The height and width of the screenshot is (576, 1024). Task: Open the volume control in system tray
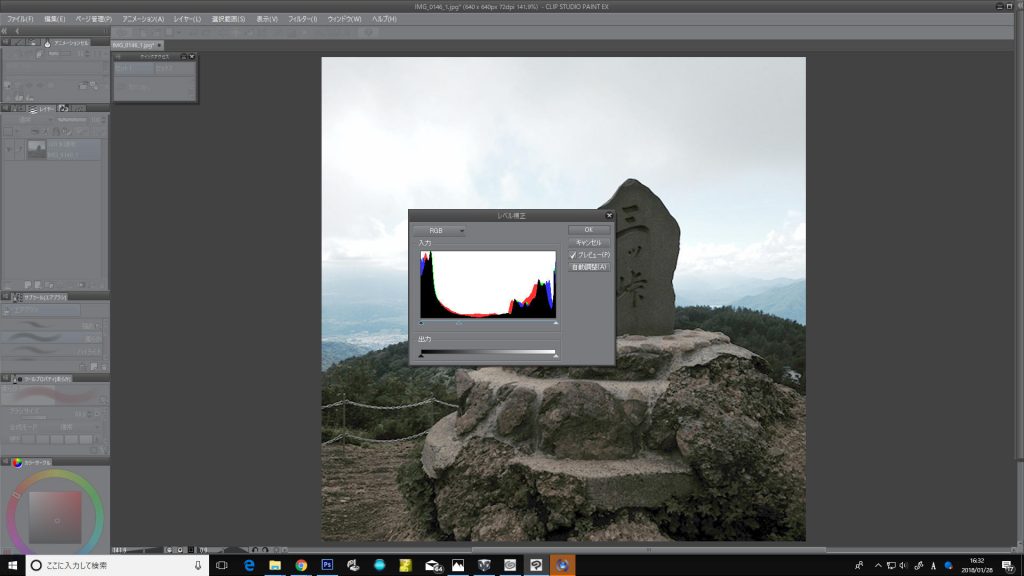[904, 566]
